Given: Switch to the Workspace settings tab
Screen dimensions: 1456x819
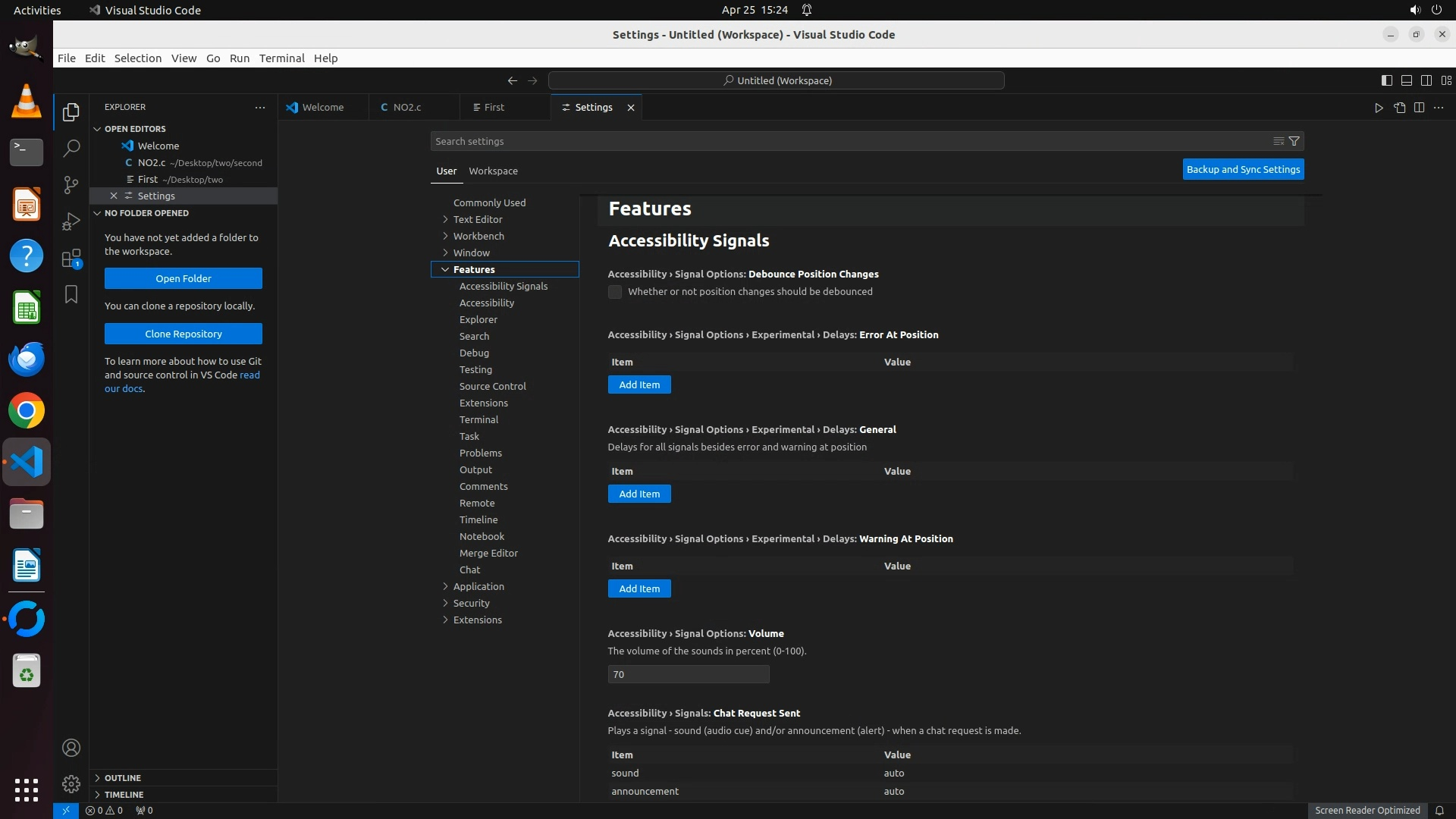Looking at the screenshot, I should [493, 171].
